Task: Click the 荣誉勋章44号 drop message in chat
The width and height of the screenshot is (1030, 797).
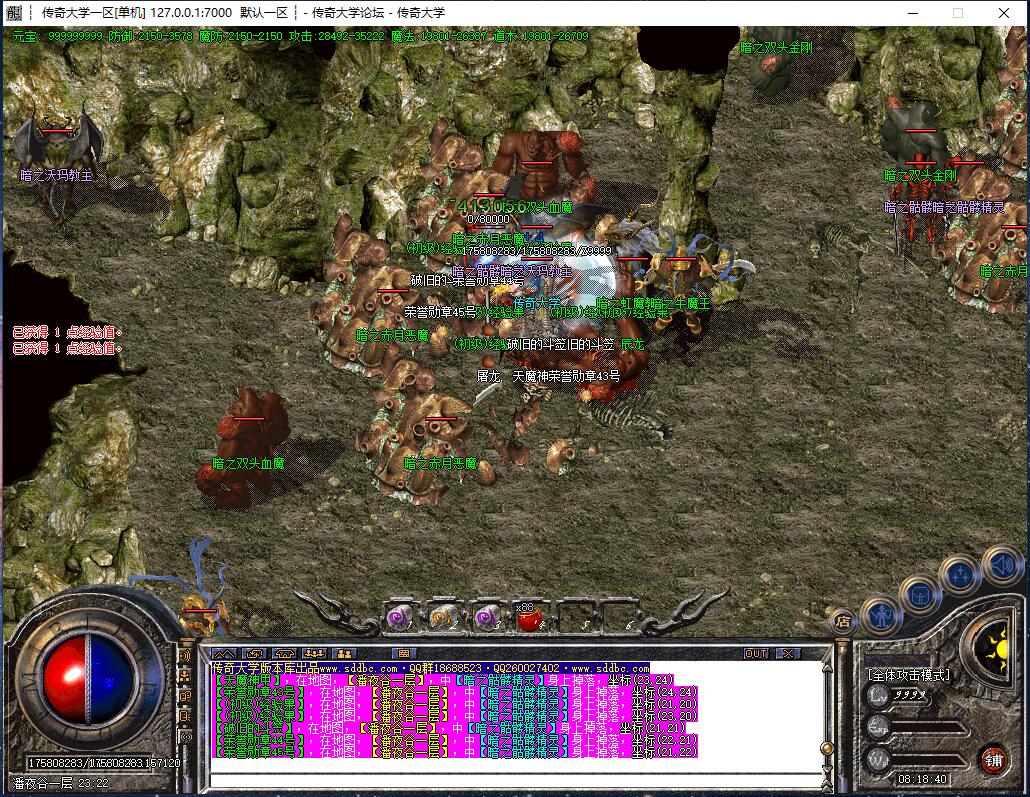Action: coord(455,740)
